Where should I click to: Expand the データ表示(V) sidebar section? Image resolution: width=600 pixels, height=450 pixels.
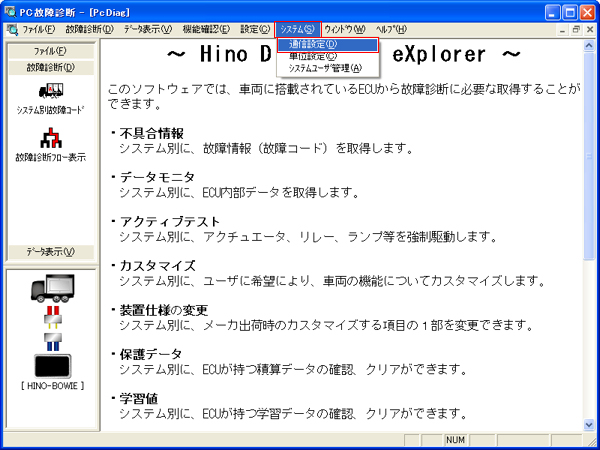[50, 251]
